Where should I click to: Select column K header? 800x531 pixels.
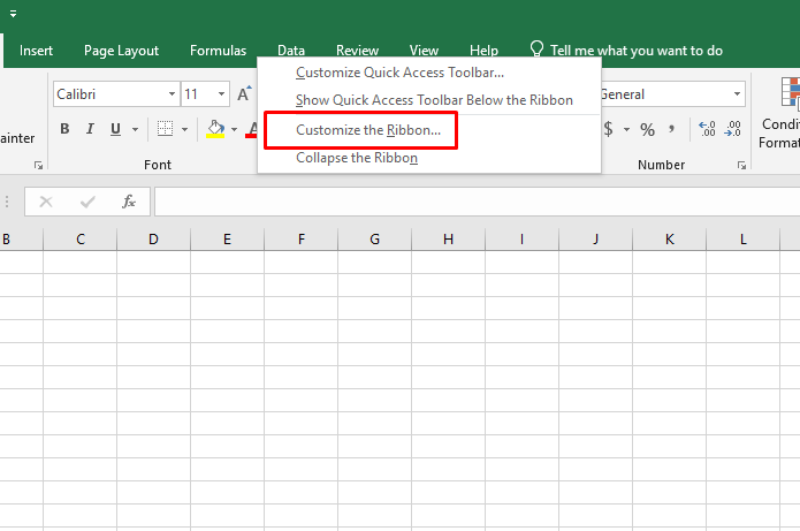(669, 239)
